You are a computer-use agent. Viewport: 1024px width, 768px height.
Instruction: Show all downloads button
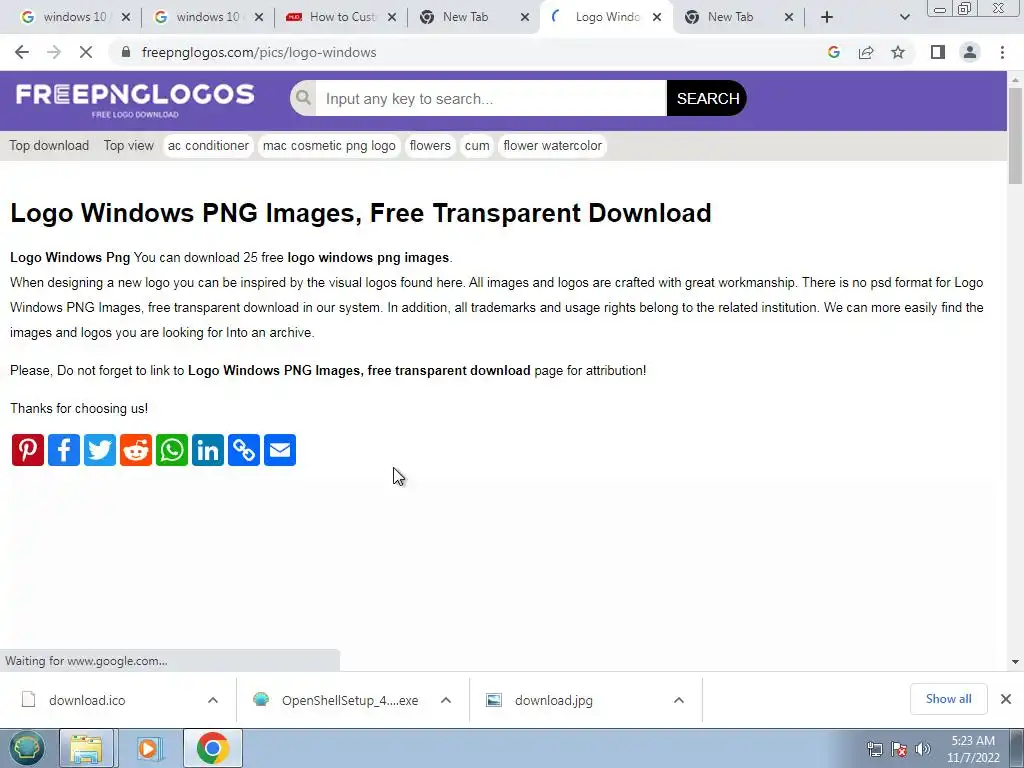[948, 699]
